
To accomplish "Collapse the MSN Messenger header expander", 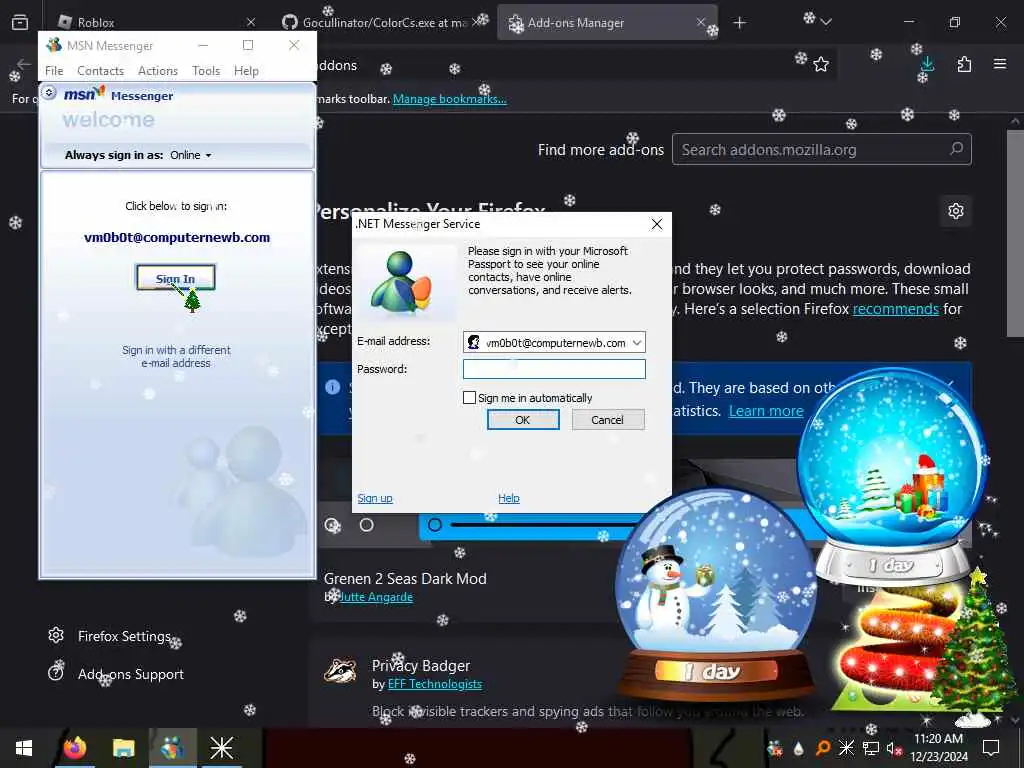I will pyautogui.click(x=49, y=93).
